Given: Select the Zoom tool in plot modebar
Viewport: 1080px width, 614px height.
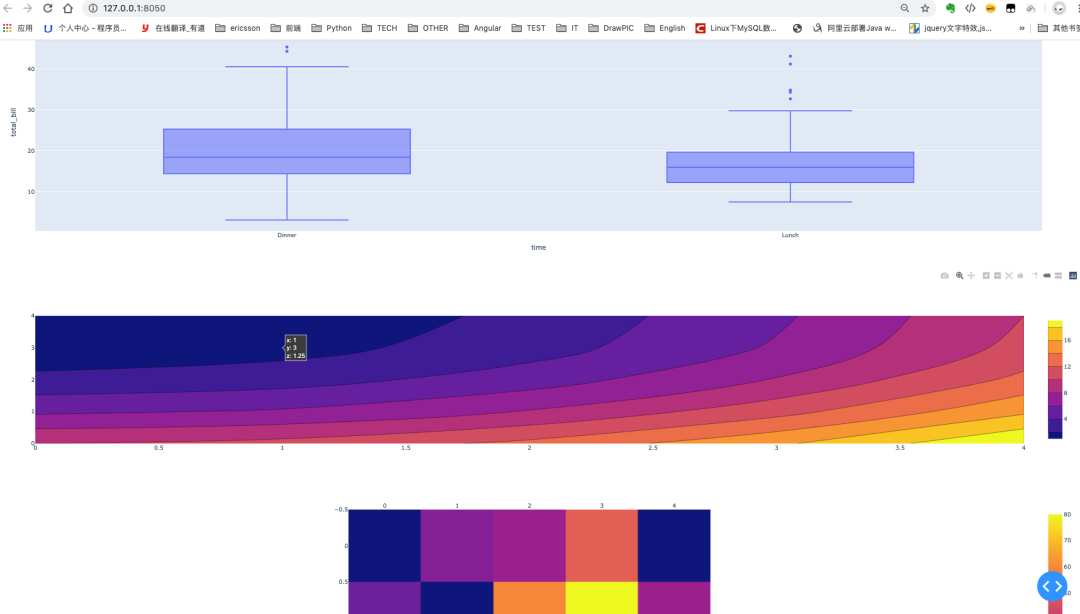Looking at the screenshot, I should (959, 276).
